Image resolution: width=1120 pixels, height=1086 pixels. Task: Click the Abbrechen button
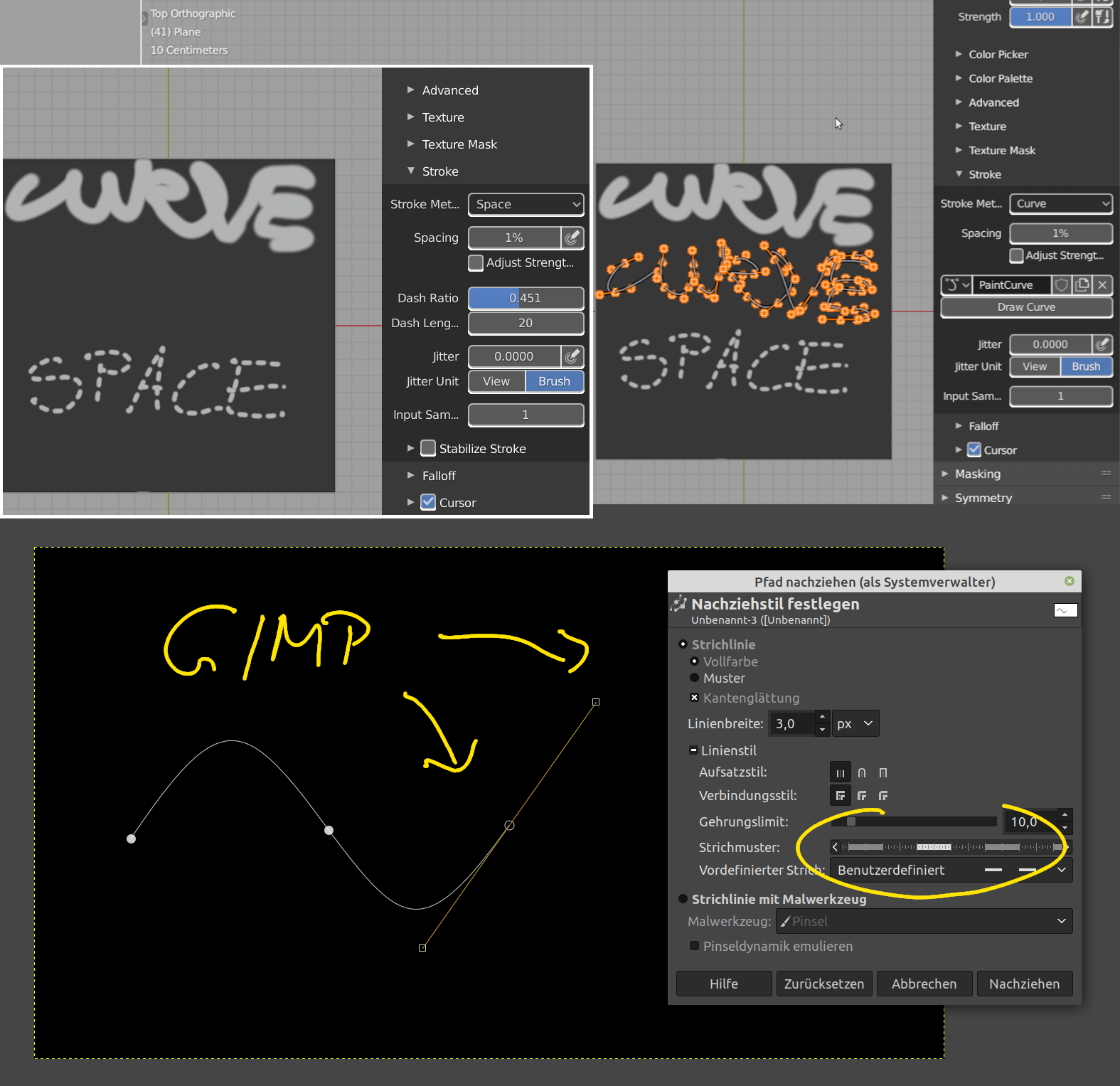tap(924, 984)
